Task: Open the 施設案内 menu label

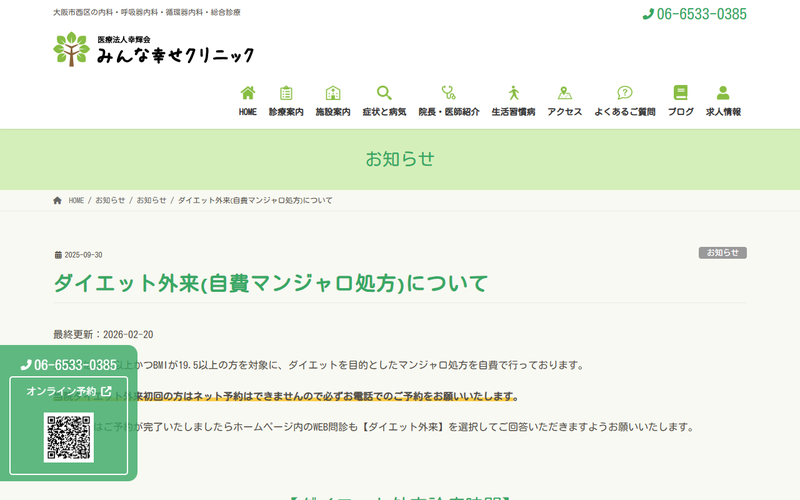Action: click(x=333, y=112)
